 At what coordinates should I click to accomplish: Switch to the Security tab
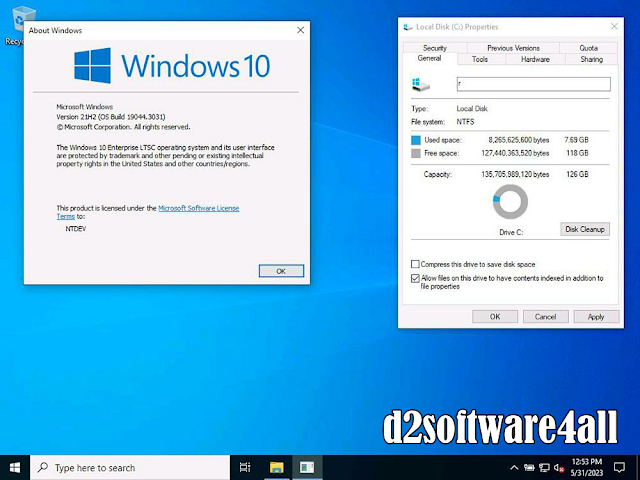pos(435,48)
